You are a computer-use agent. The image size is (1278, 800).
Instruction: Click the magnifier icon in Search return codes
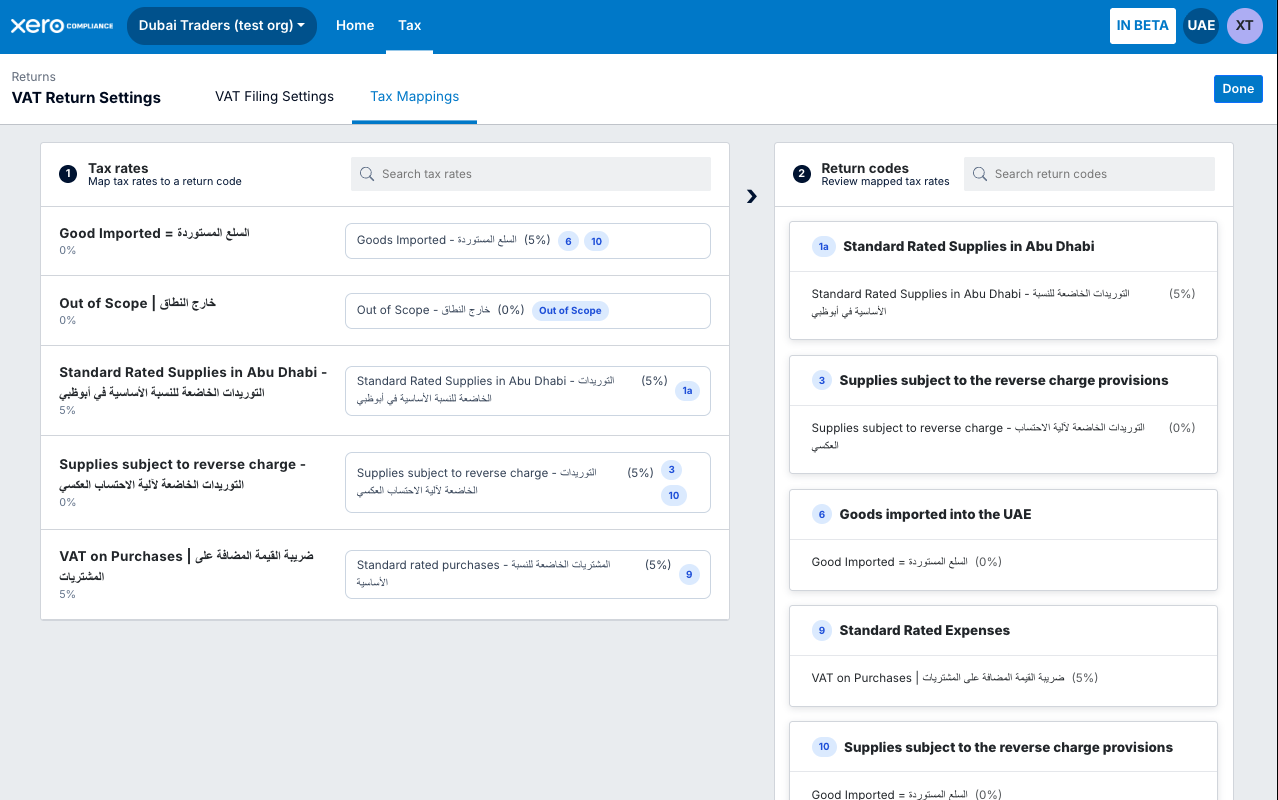pos(980,174)
